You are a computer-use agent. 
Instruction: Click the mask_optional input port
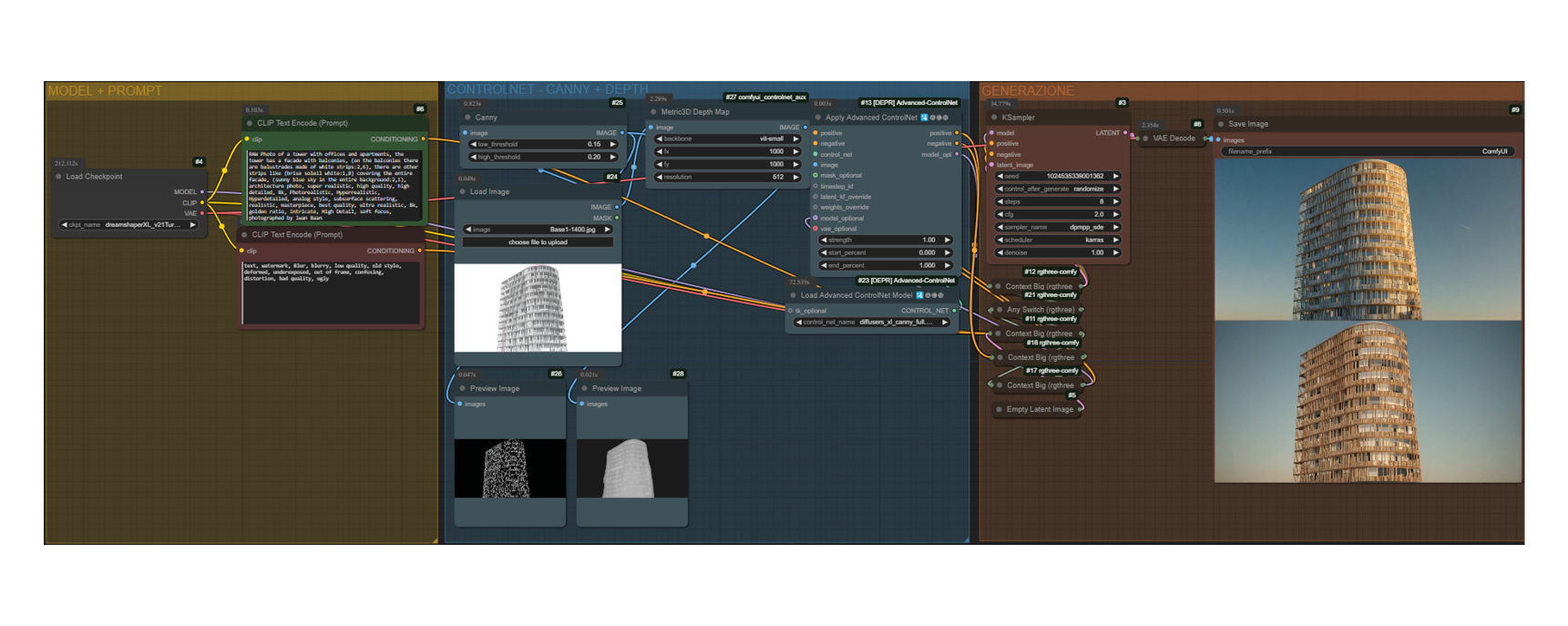pos(815,175)
